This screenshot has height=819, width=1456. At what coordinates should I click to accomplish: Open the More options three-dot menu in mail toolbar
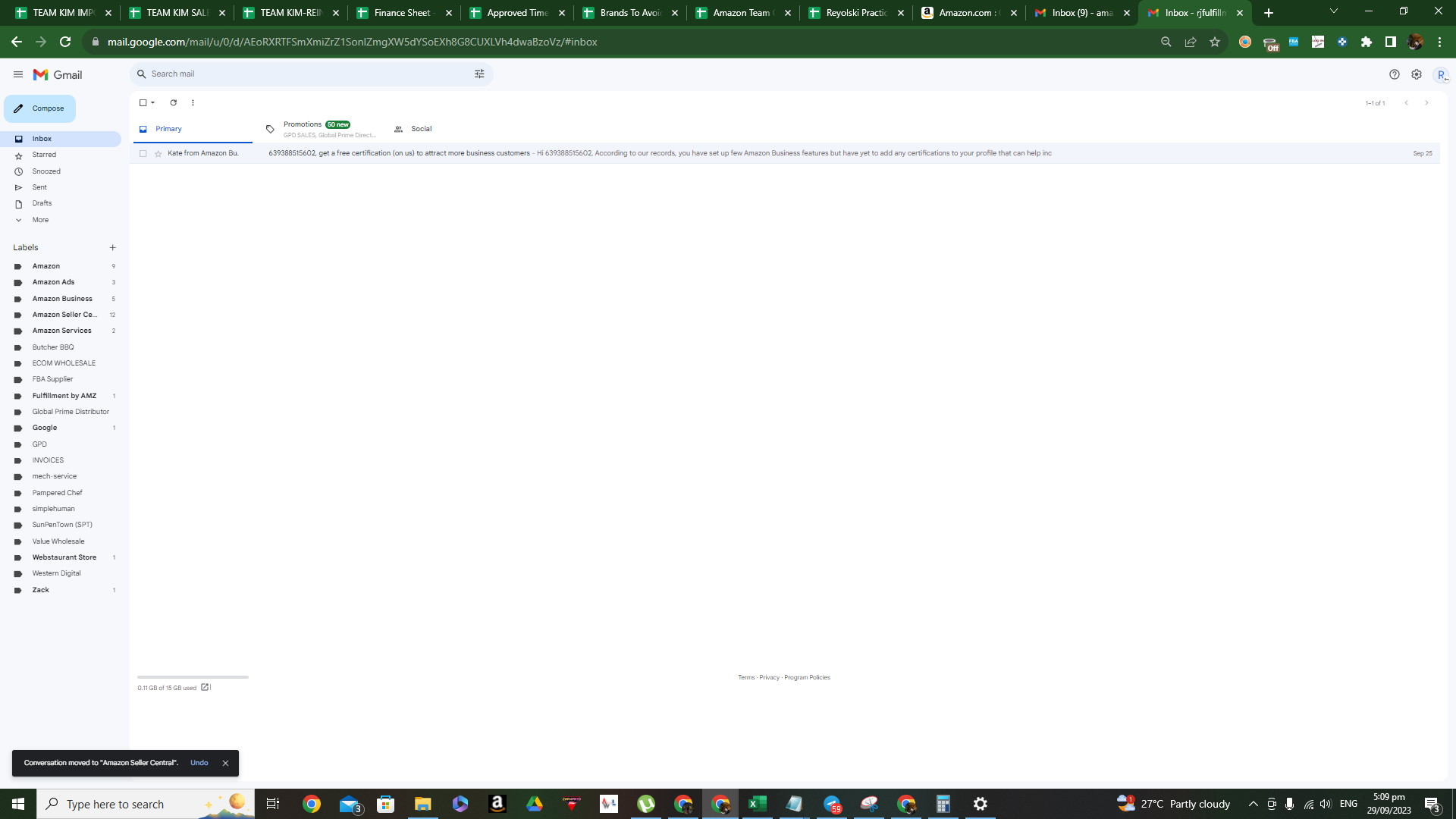[193, 102]
